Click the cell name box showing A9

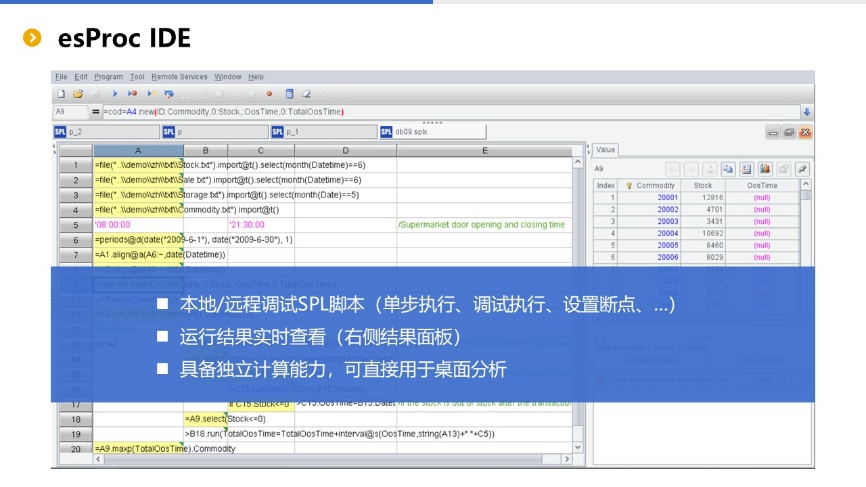[x=70, y=112]
